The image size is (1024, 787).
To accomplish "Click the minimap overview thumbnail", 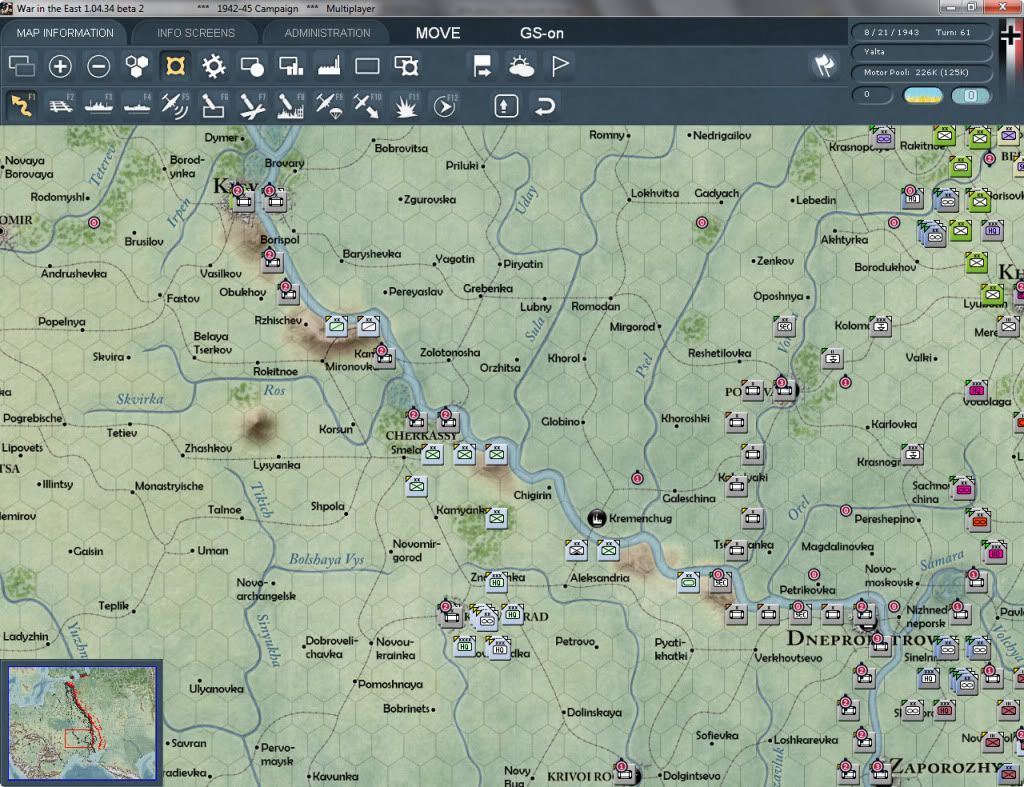I will 82,723.
